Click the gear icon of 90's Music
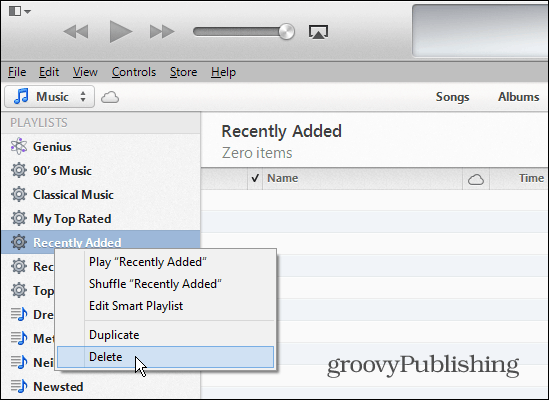 pyautogui.click(x=19, y=171)
